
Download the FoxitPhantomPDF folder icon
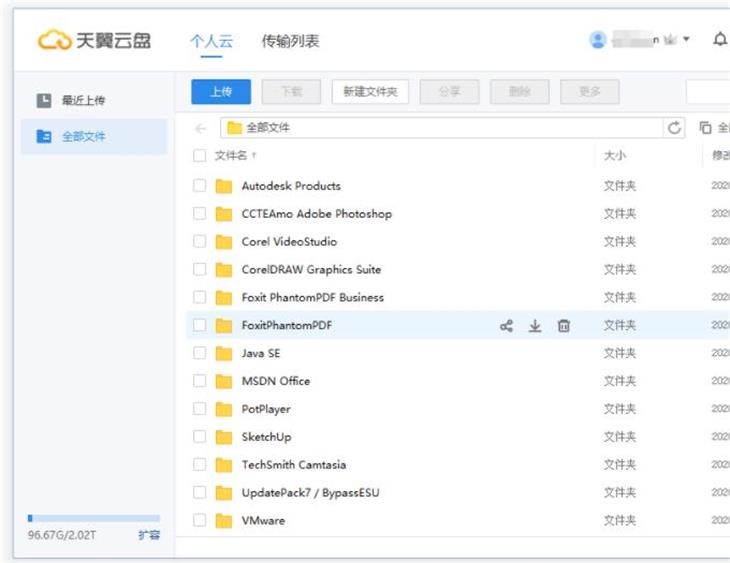tap(535, 326)
